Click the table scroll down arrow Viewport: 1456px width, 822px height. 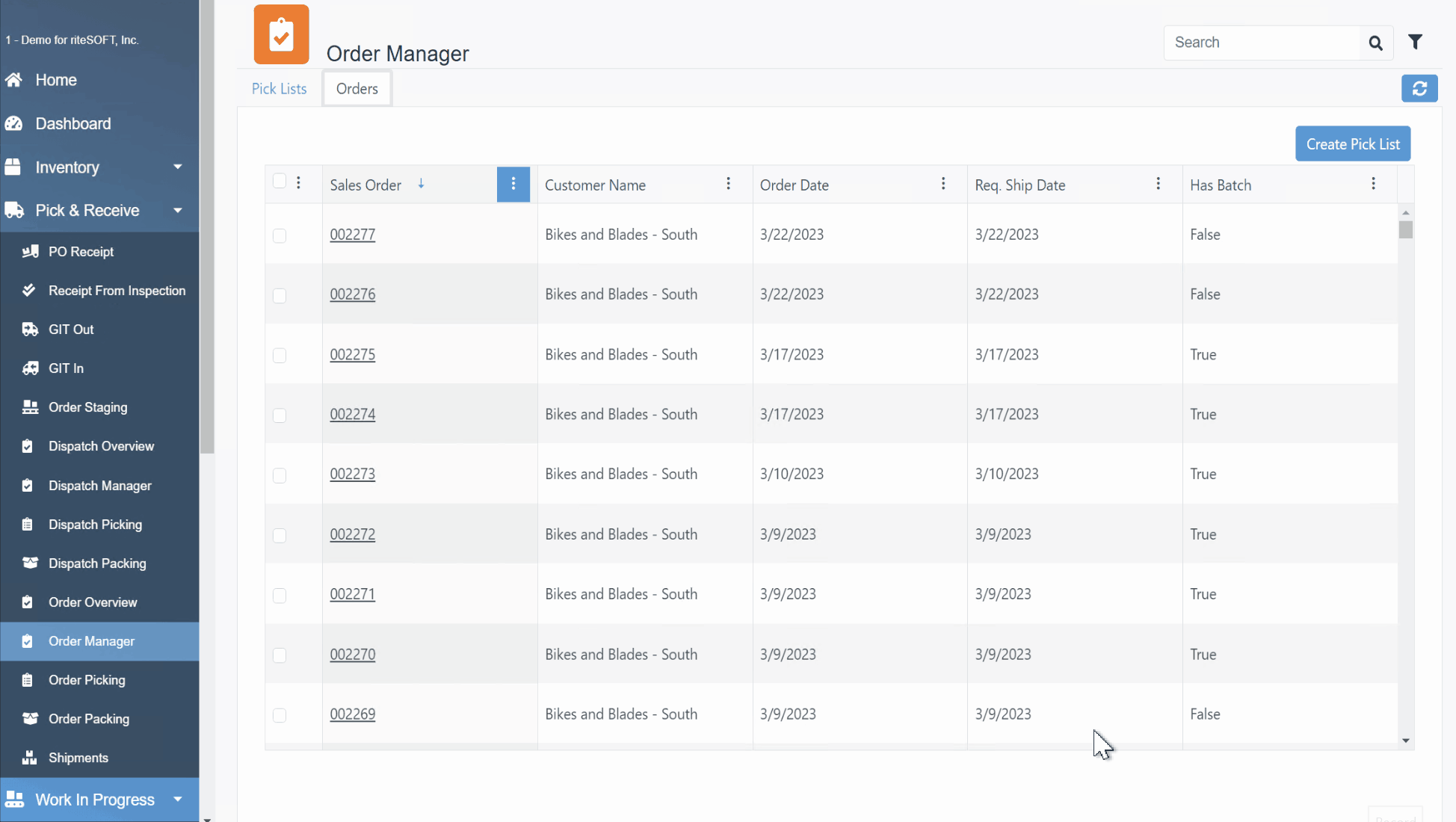tap(1406, 741)
